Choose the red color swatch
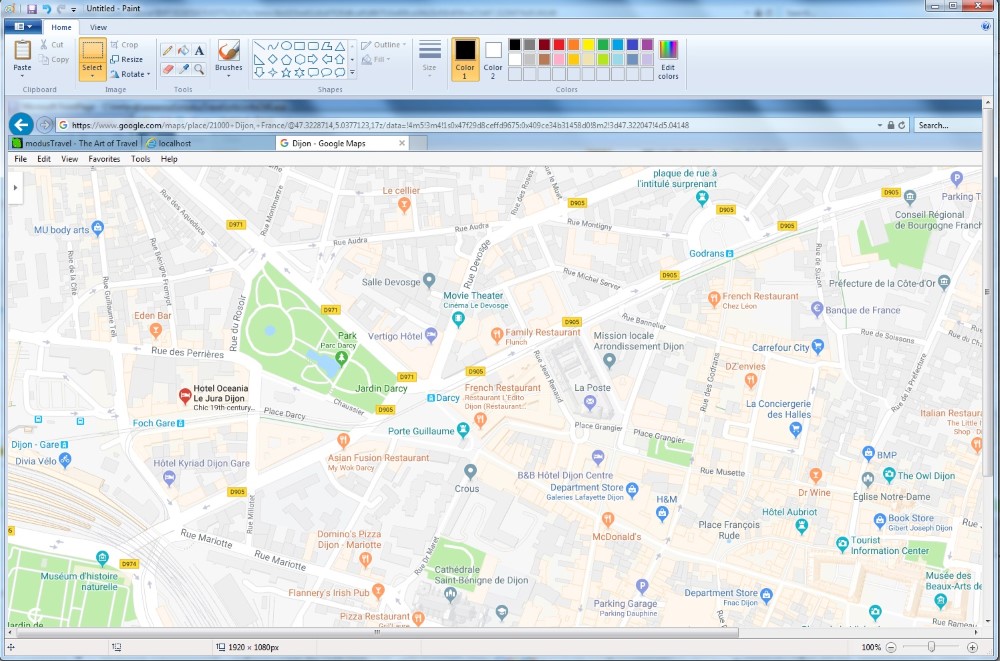The height and width of the screenshot is (661, 1000). pos(559,44)
